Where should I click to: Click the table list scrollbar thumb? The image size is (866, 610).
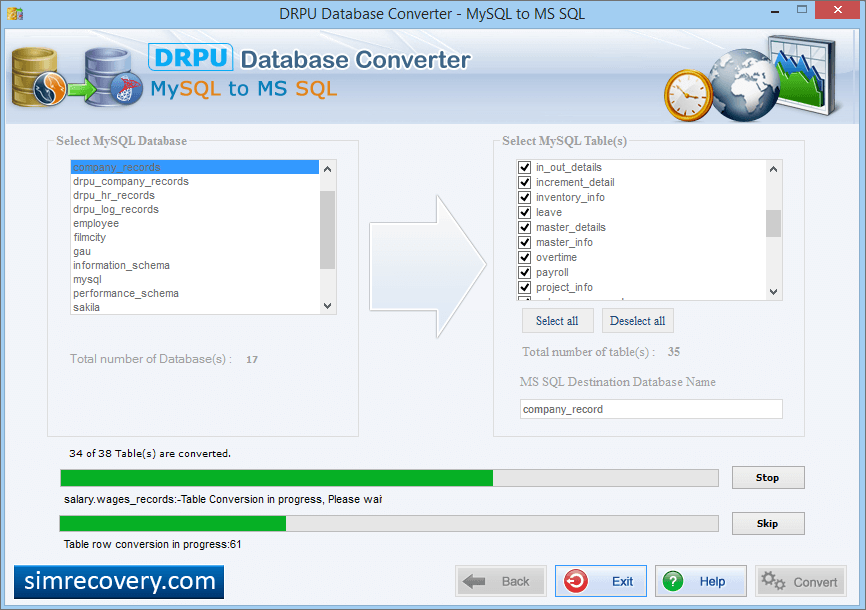pyautogui.click(x=773, y=223)
